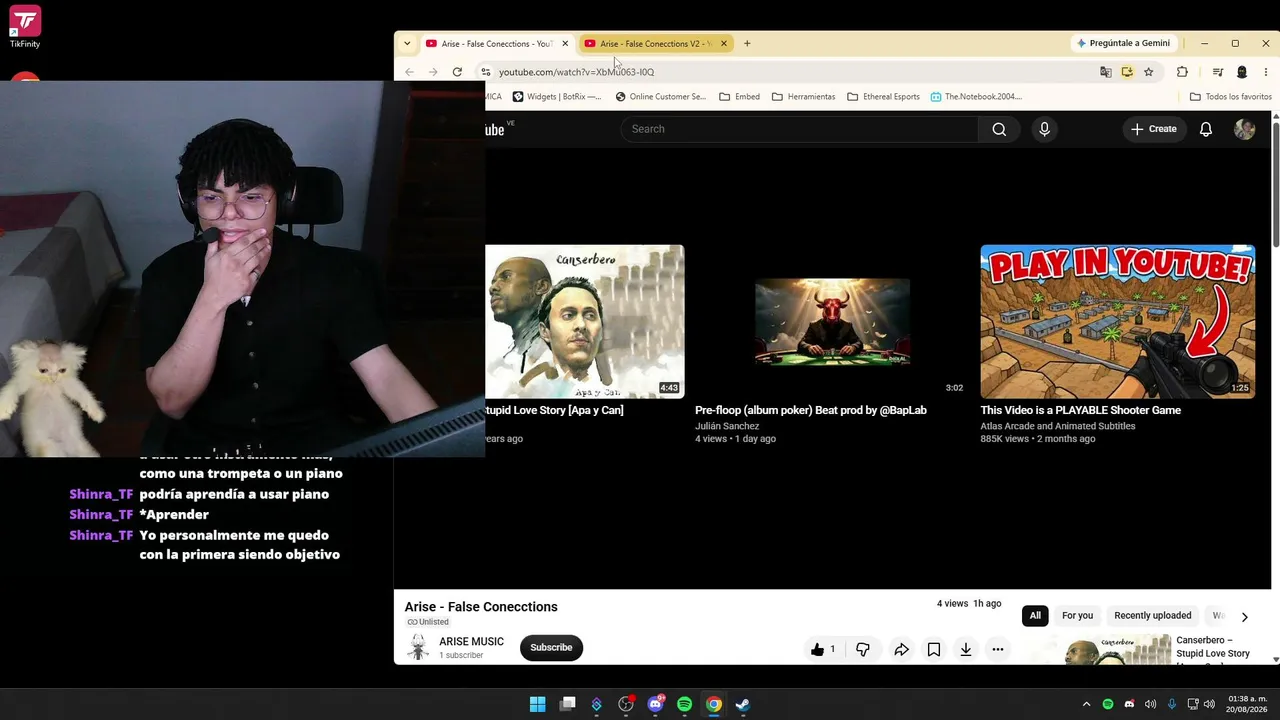This screenshot has width=1280, height=720.
Task: Open more actions for the video
Action: click(998, 650)
